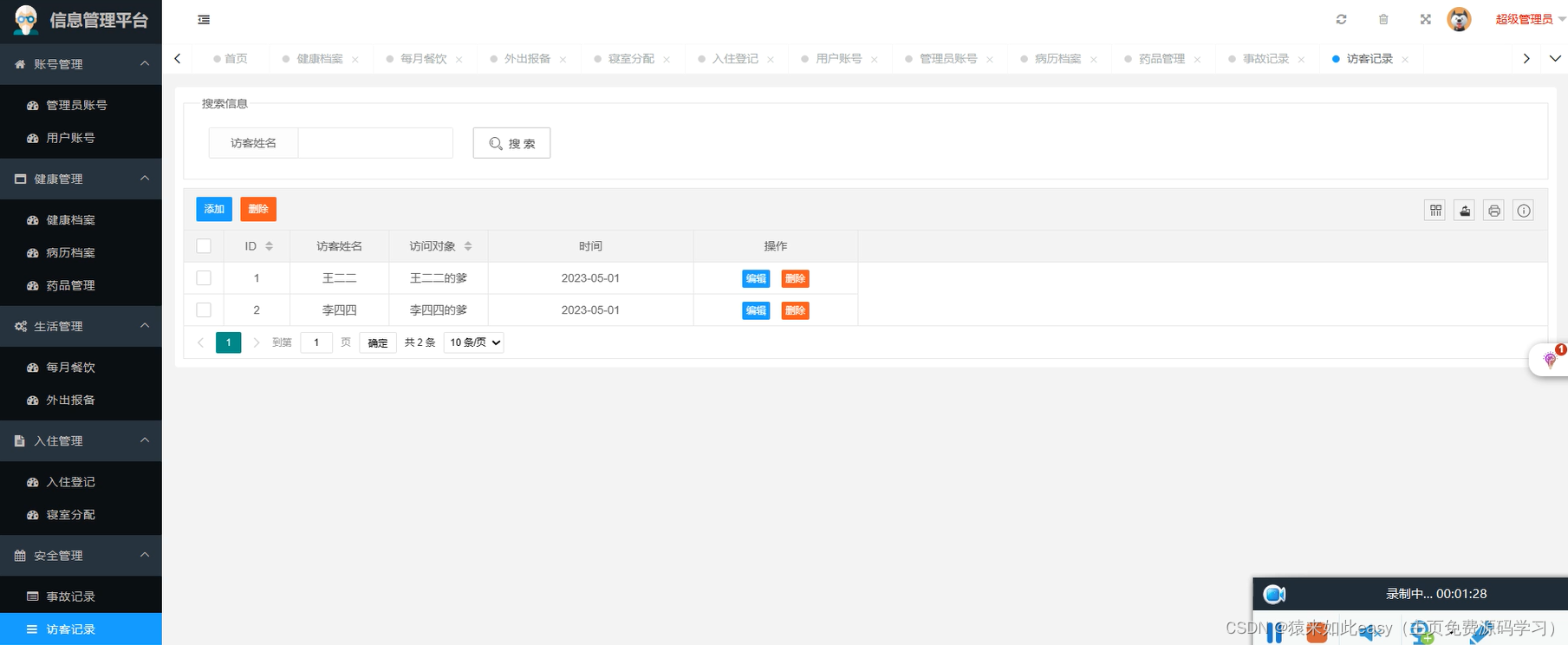Edit the 王二二 row with 编辑

[x=756, y=278]
